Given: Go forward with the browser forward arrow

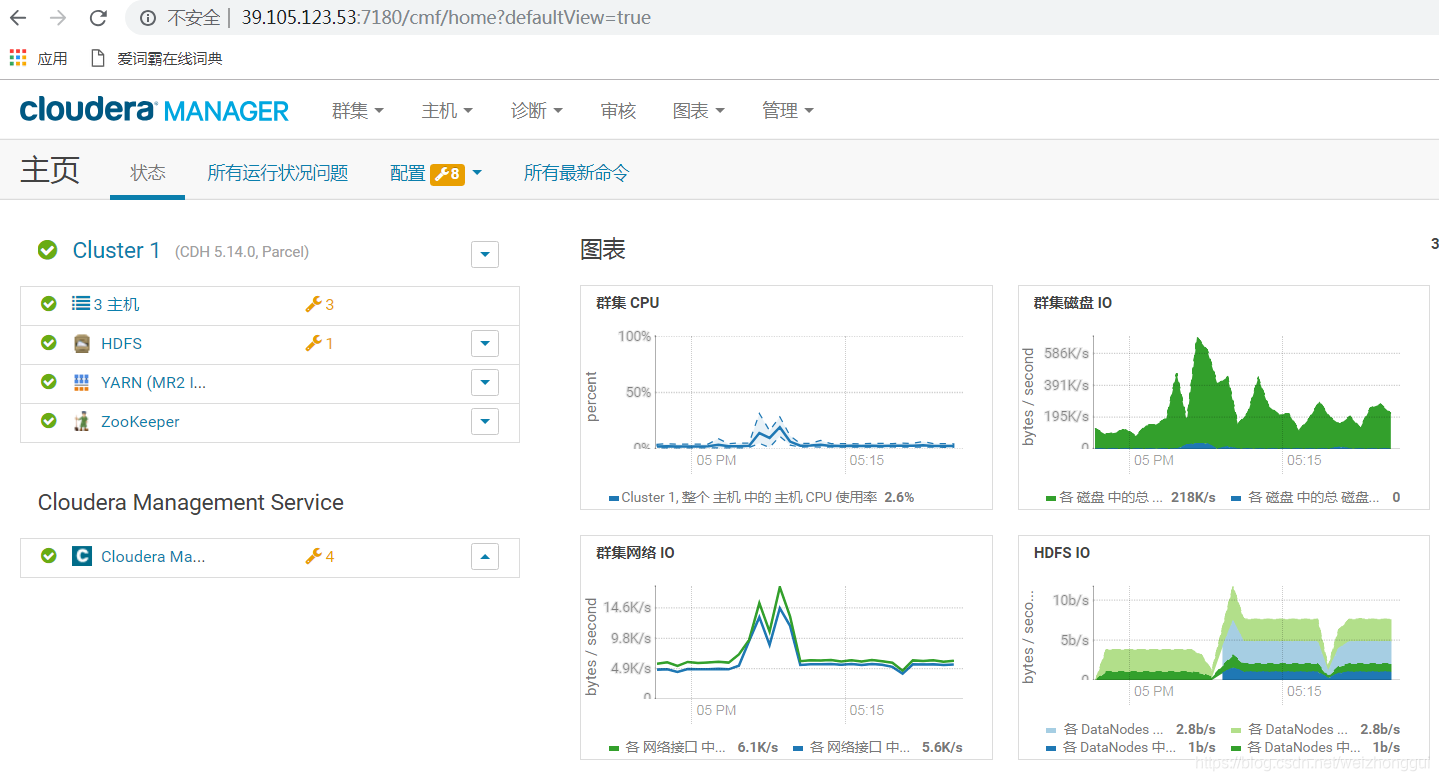Looking at the screenshot, I should coord(58,18).
